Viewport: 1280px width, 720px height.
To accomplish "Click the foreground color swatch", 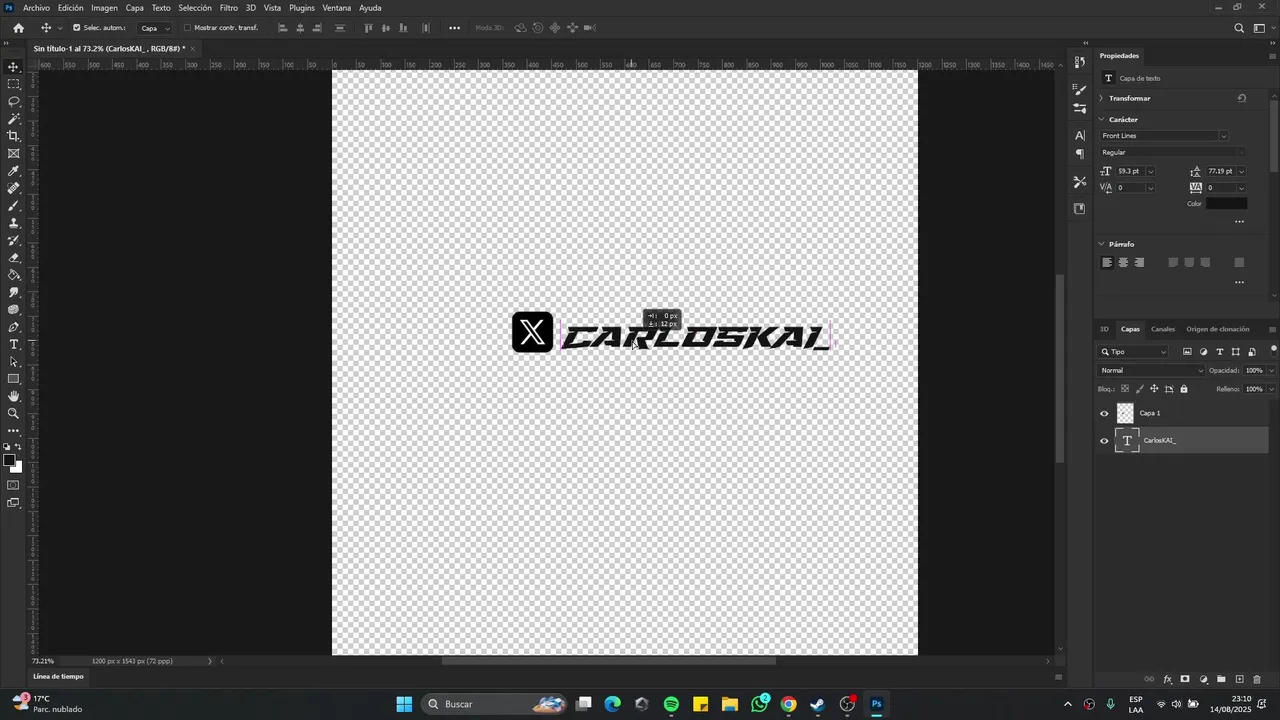I will coord(9,461).
